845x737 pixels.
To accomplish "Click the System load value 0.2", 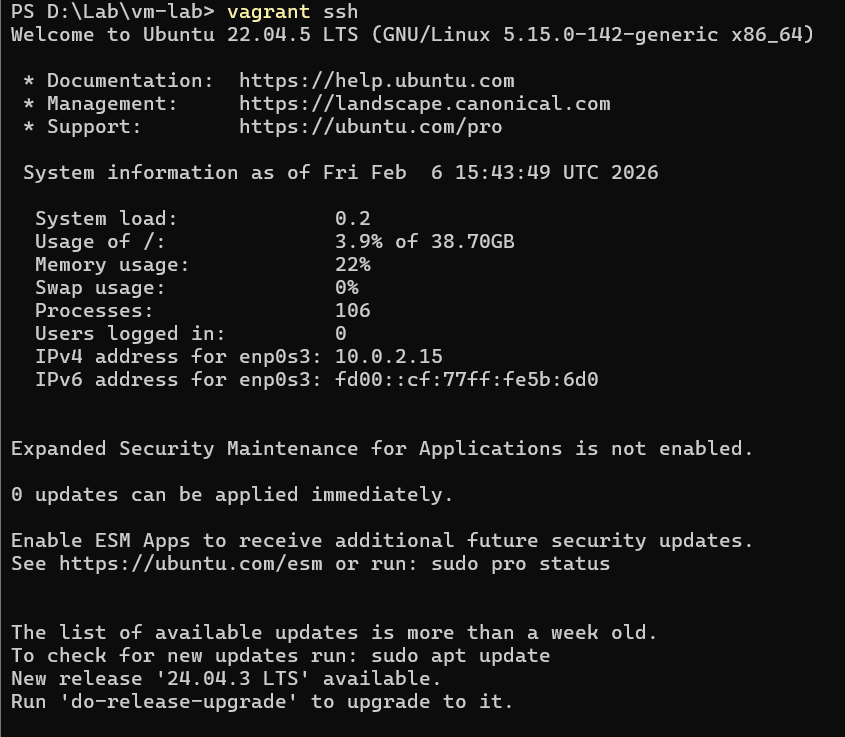I will (352, 219).
